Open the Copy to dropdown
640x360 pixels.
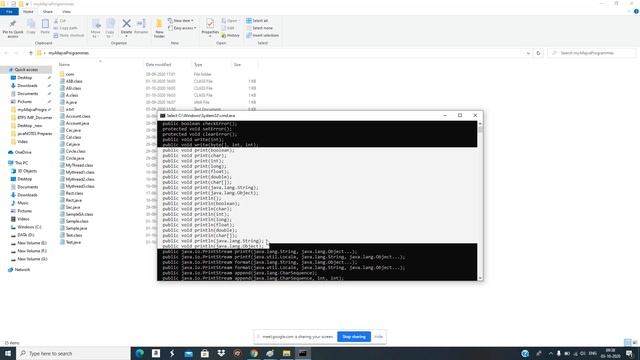[110, 28]
